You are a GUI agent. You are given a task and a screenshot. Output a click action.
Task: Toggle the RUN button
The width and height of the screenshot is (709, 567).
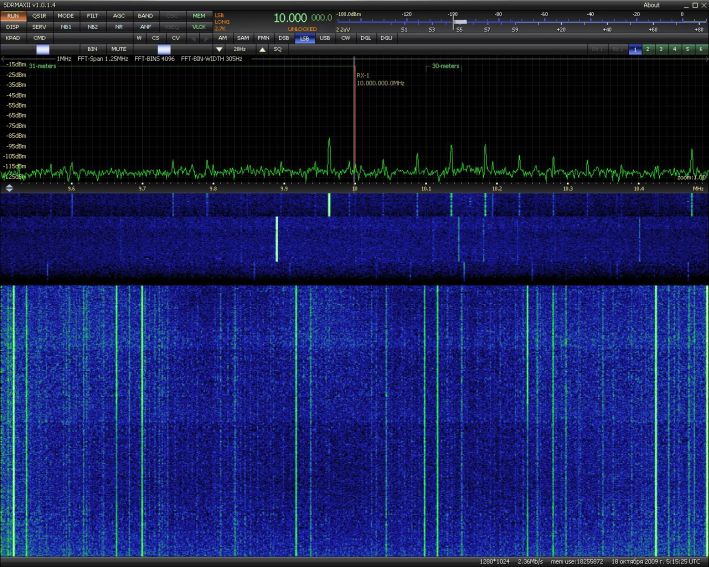tap(13, 16)
